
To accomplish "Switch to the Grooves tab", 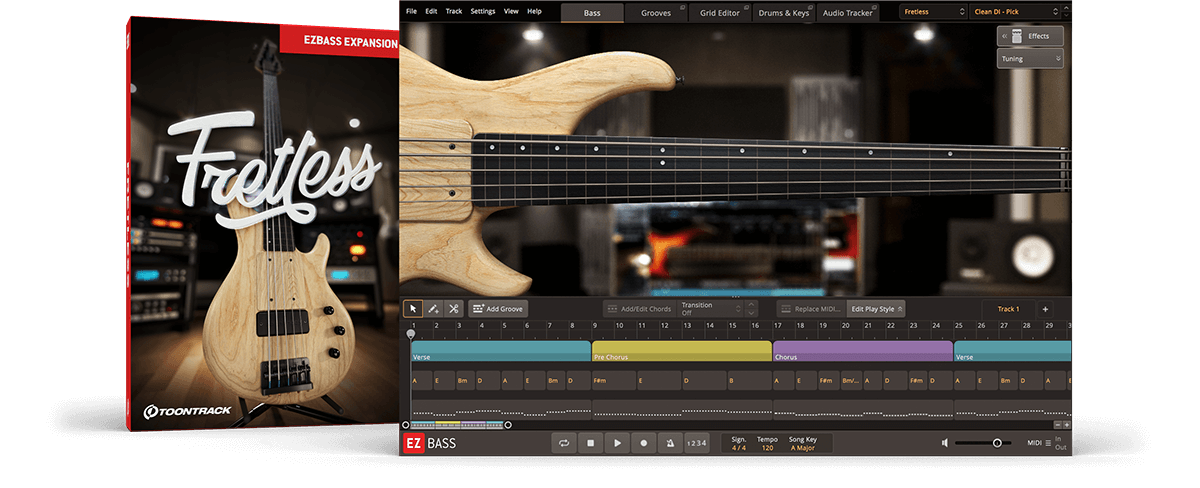I will [x=656, y=12].
